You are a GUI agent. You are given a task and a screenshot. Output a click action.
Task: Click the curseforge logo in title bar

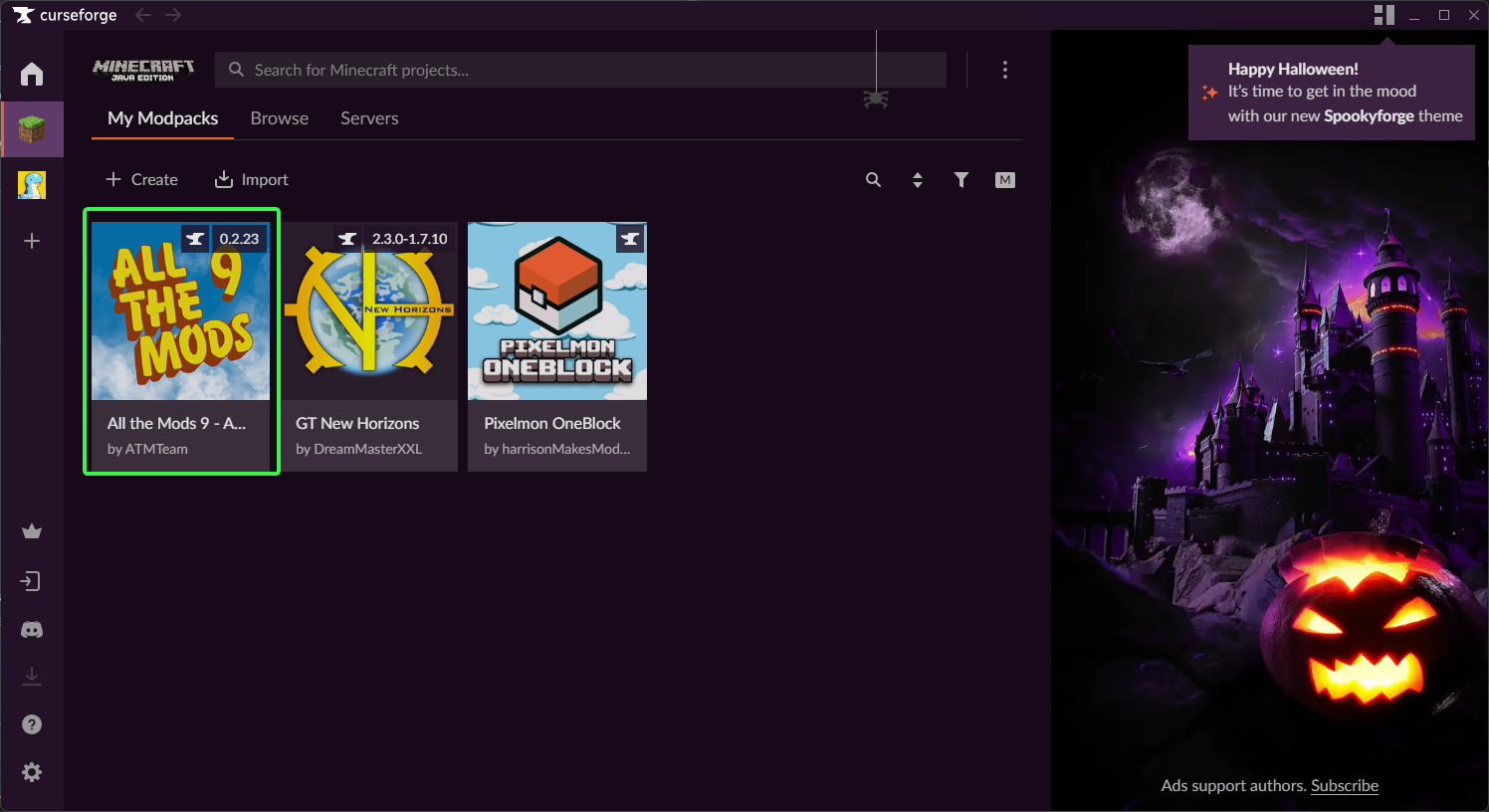click(65, 15)
